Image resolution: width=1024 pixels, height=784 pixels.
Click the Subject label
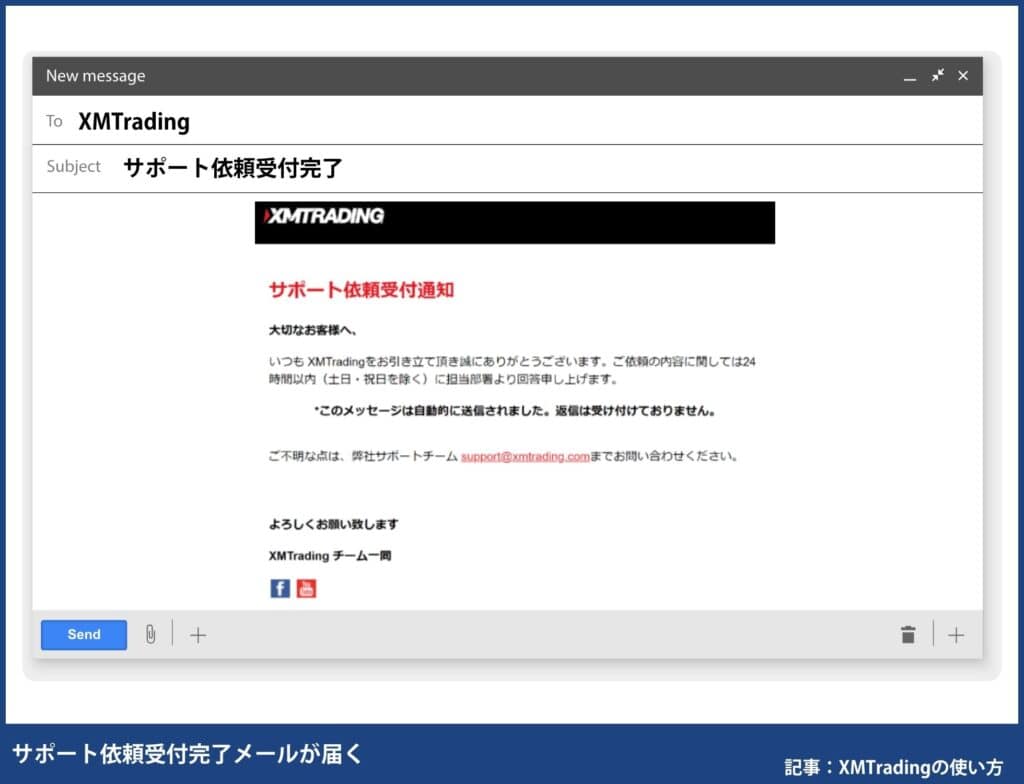74,167
